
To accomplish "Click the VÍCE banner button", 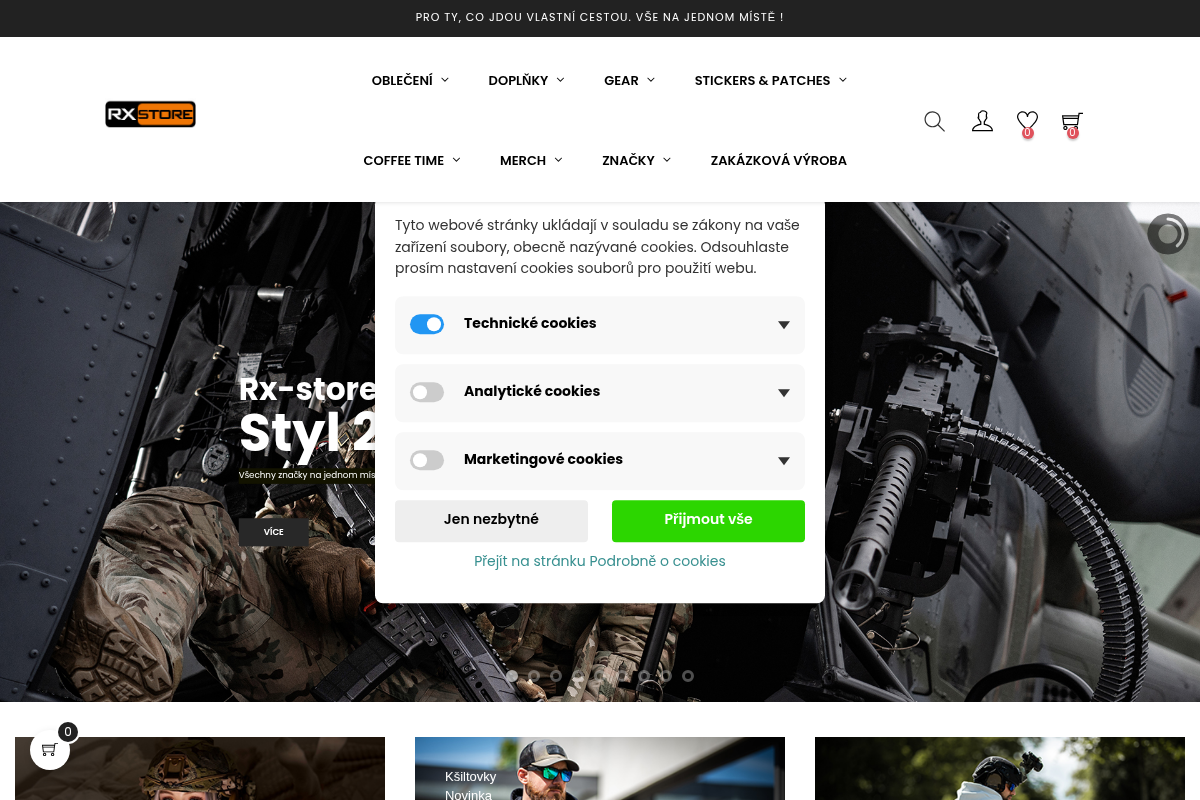I will (273, 532).
